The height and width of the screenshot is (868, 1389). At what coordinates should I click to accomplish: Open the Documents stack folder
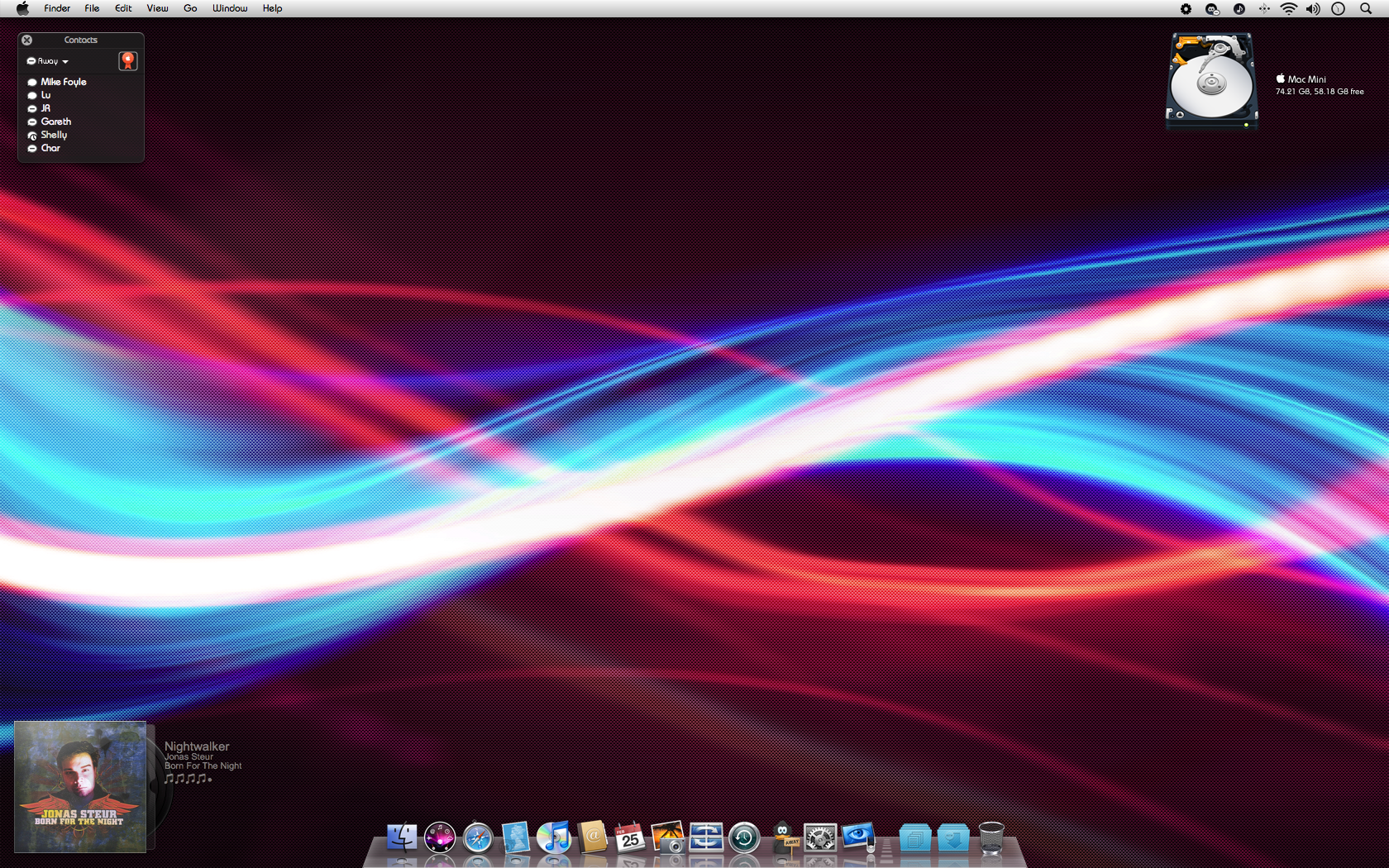(915, 837)
